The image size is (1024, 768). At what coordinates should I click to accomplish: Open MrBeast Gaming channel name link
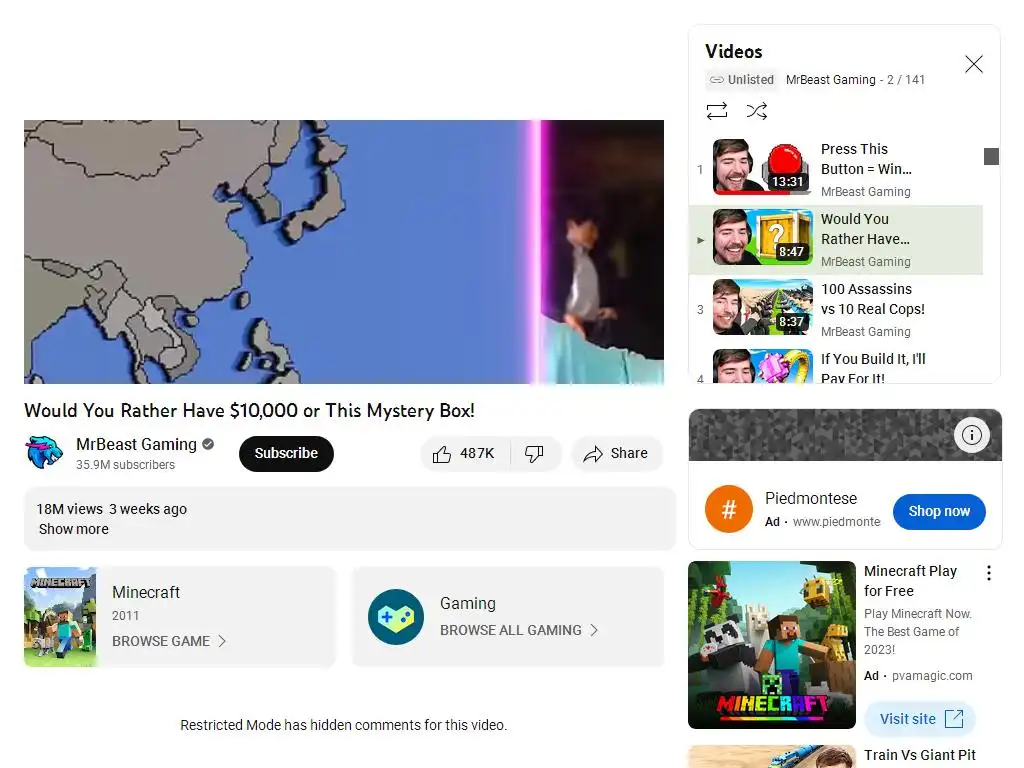pyautogui.click(x=136, y=444)
